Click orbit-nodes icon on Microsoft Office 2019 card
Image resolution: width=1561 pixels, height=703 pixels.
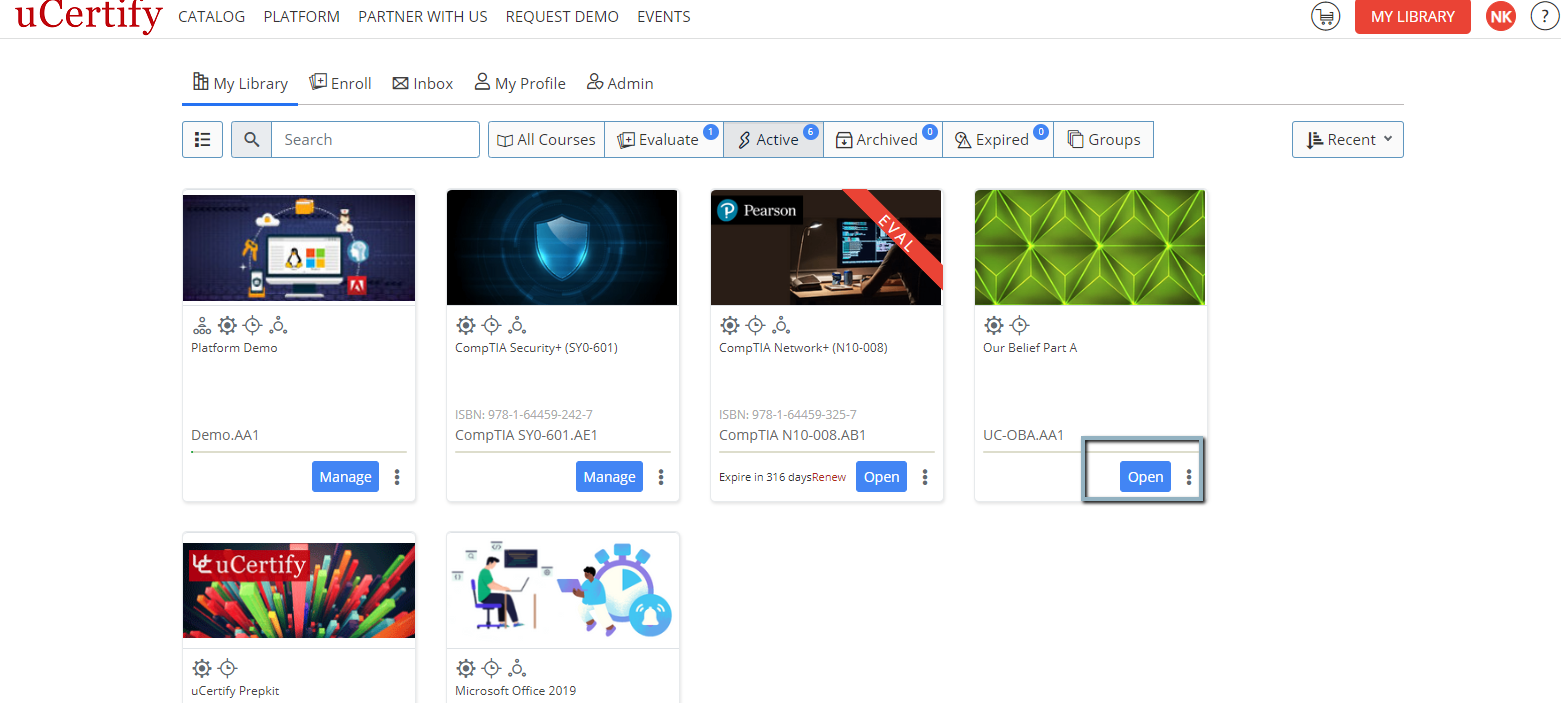tap(517, 668)
